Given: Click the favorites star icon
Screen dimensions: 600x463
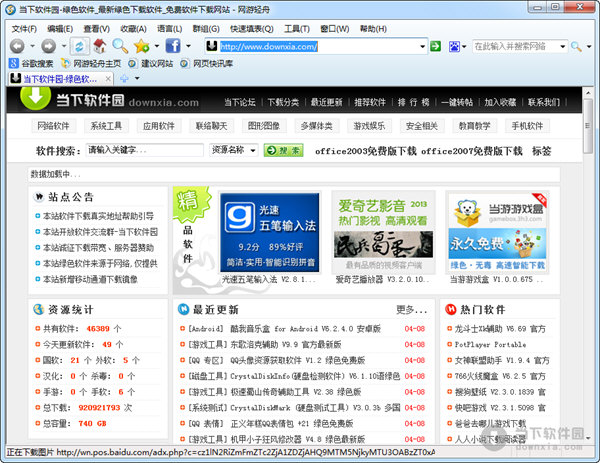Looking at the screenshot, I should click(x=142, y=46).
